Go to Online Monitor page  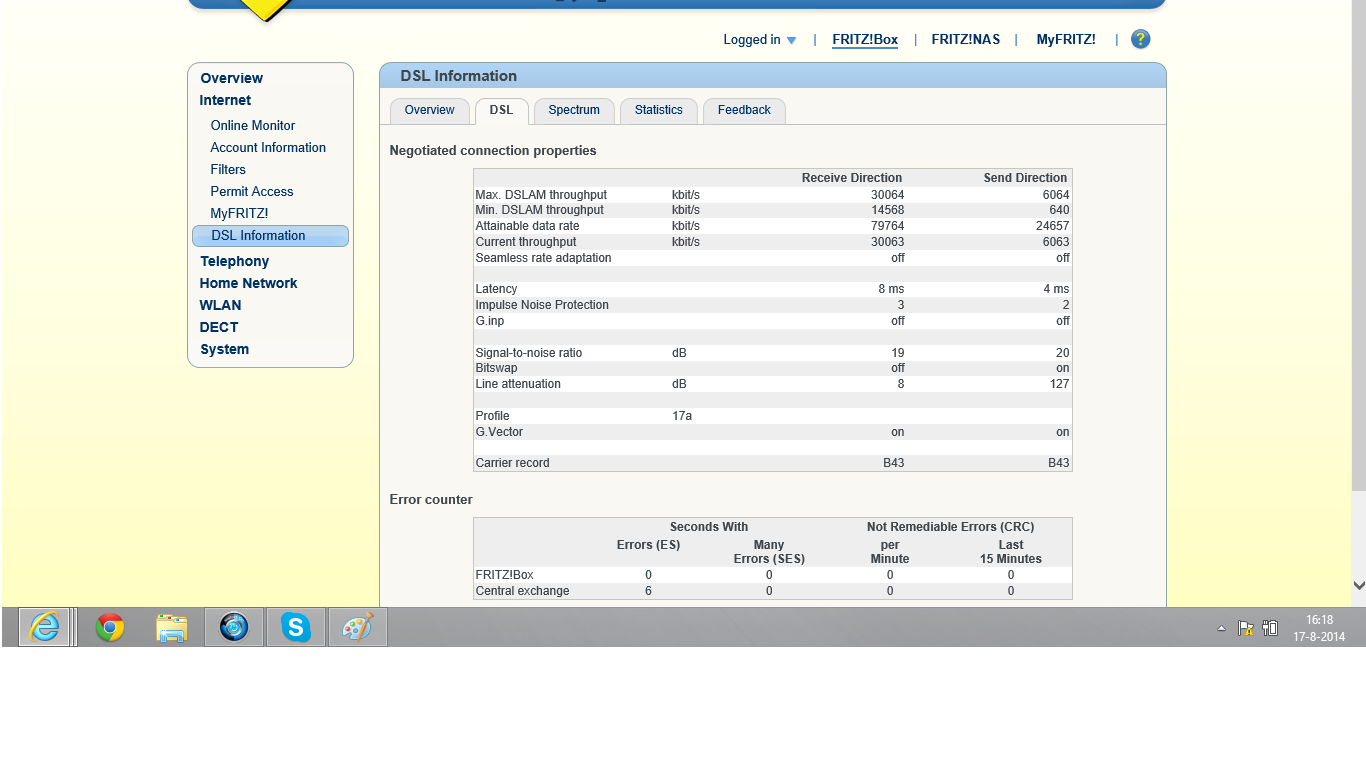point(252,125)
